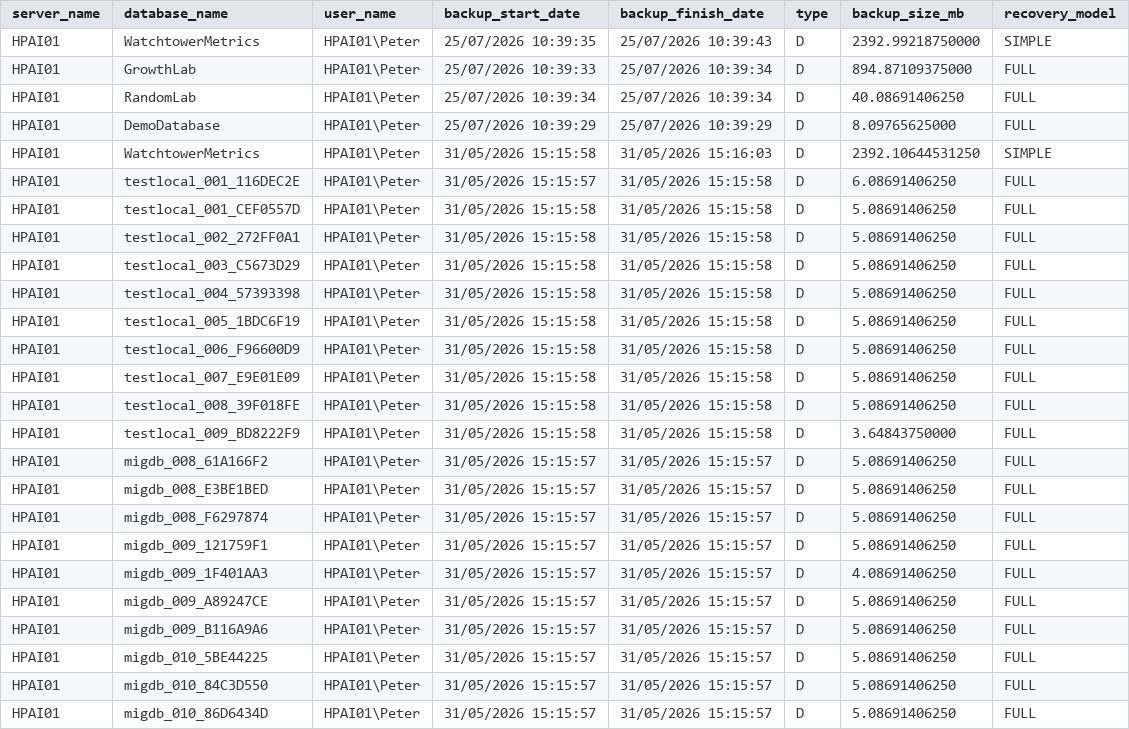Select the migdb_009_1F401AA3 cell
This screenshot has width=1129, height=729.
(x=212, y=574)
